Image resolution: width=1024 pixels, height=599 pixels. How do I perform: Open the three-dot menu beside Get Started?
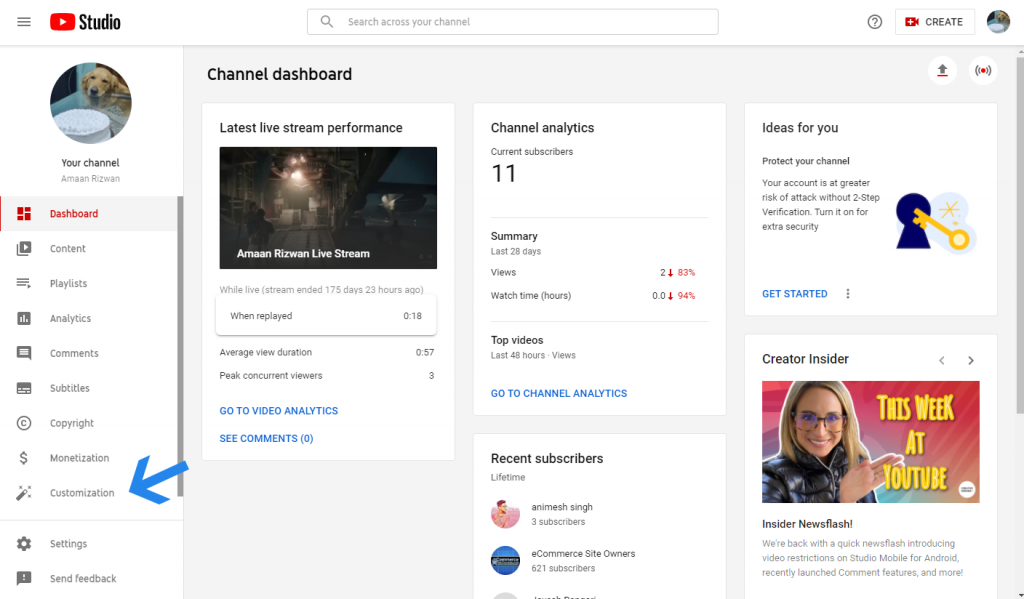(x=848, y=294)
